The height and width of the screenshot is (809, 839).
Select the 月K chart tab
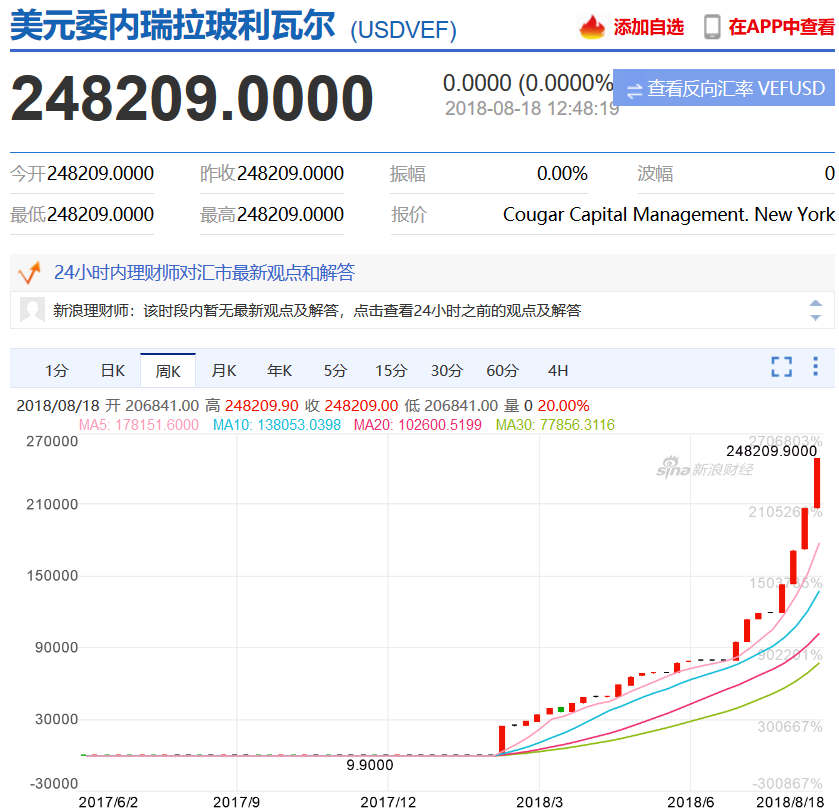pos(224,370)
